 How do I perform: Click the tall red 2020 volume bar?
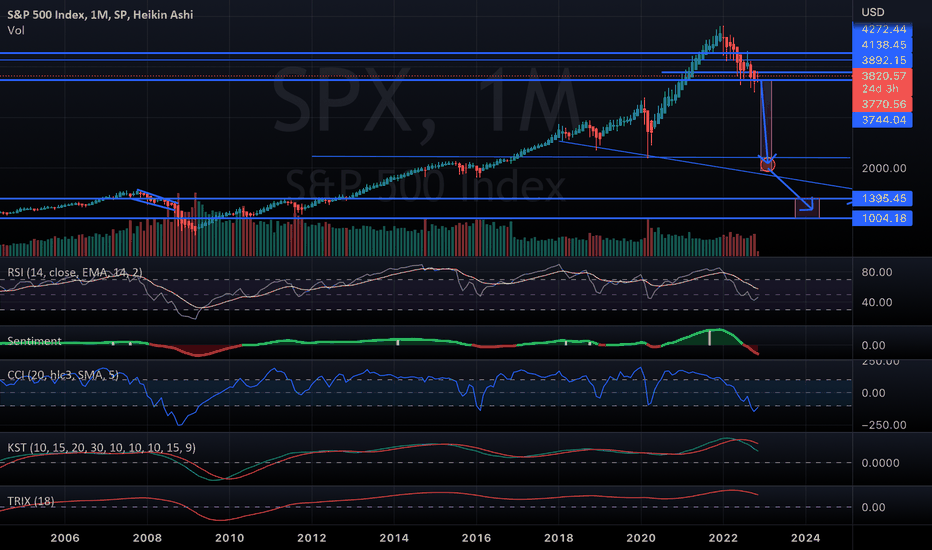pyautogui.click(x=648, y=238)
